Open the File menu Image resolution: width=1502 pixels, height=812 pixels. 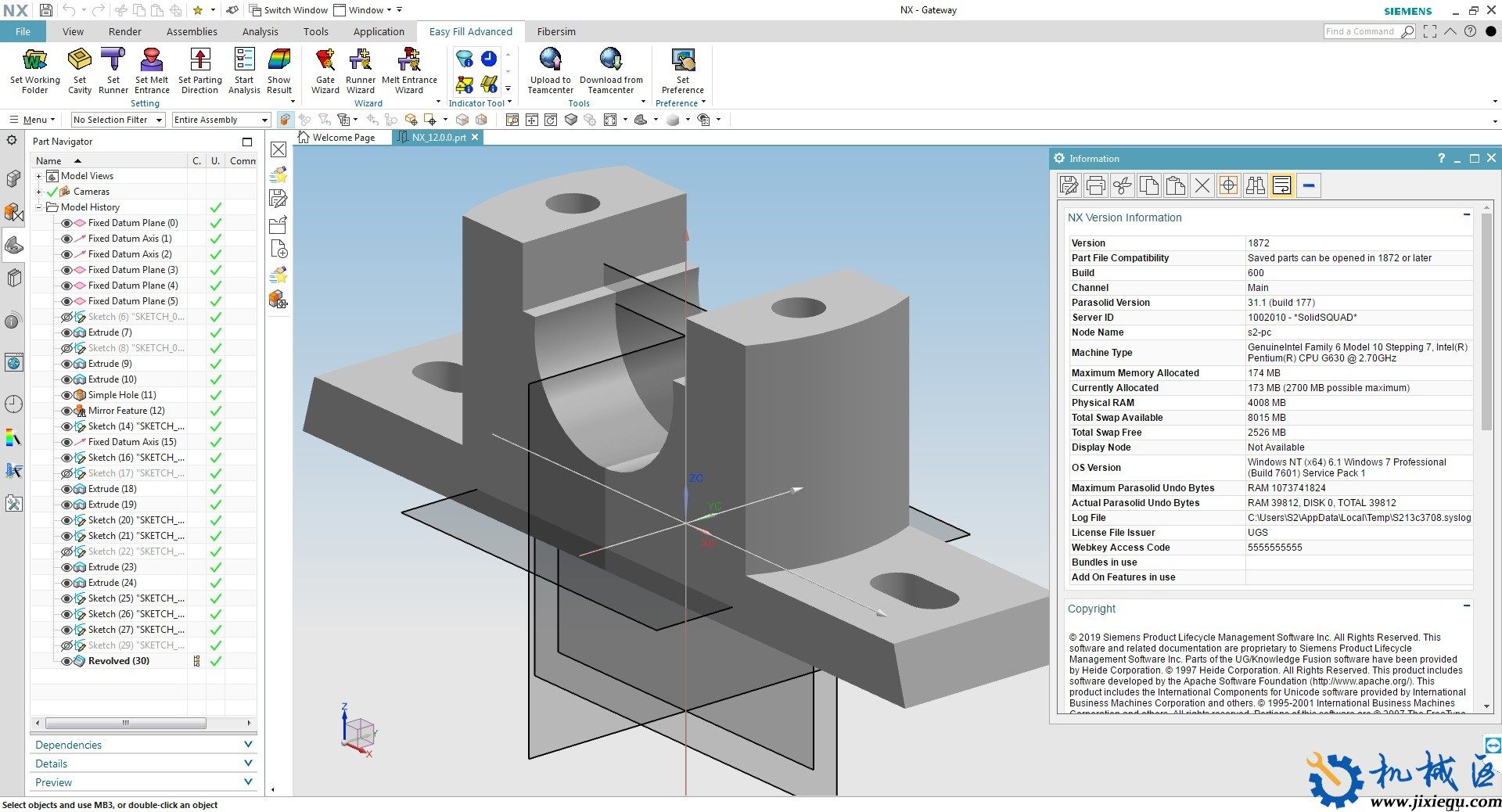(x=23, y=31)
